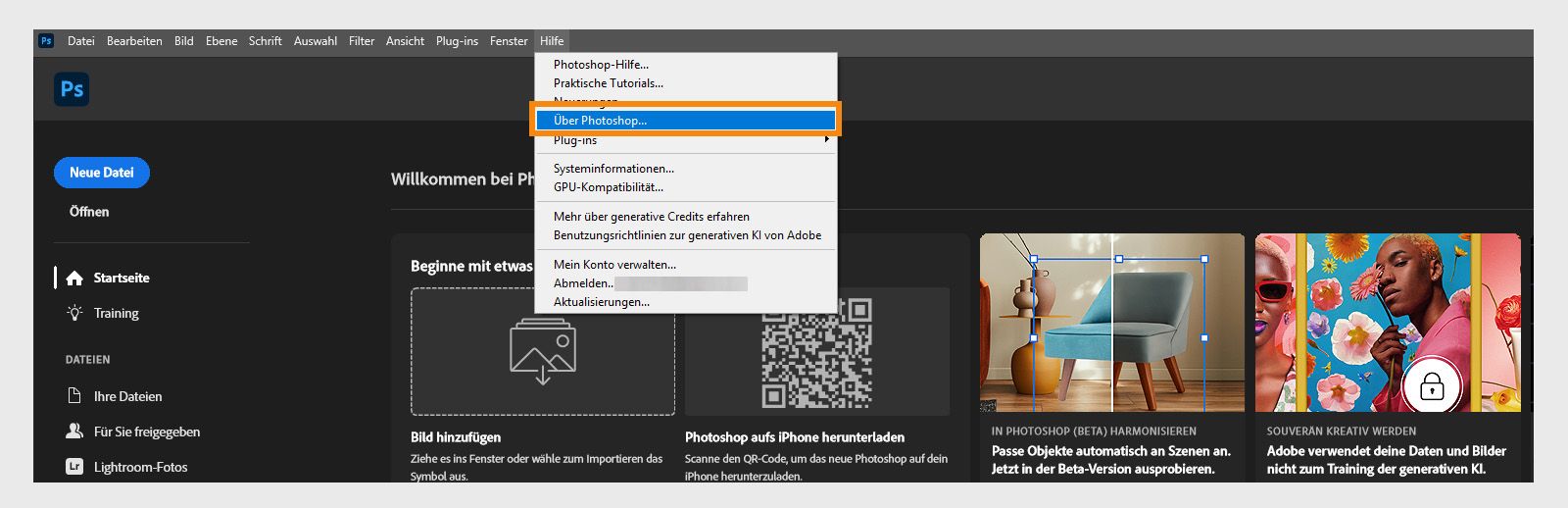Open the Datei menu

[81, 41]
